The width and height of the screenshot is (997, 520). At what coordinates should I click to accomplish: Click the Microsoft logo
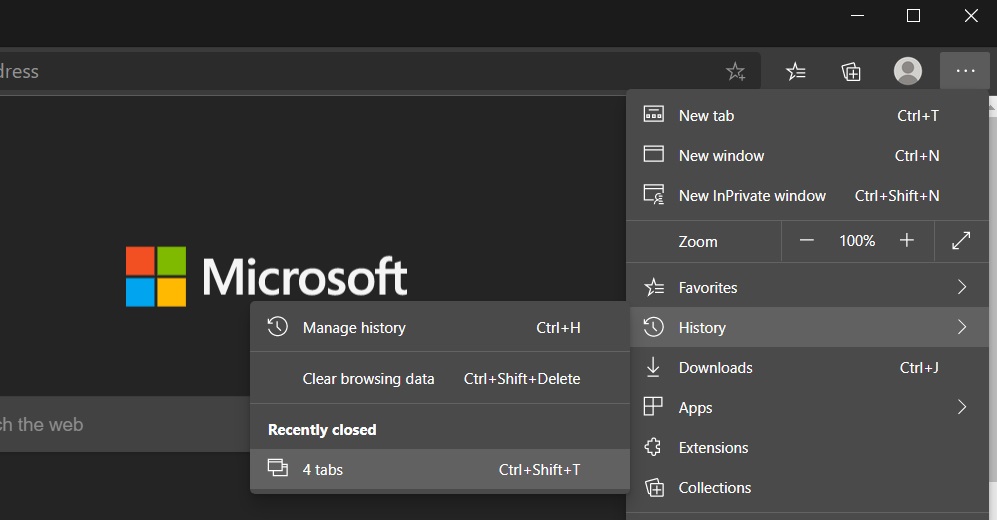(x=267, y=277)
